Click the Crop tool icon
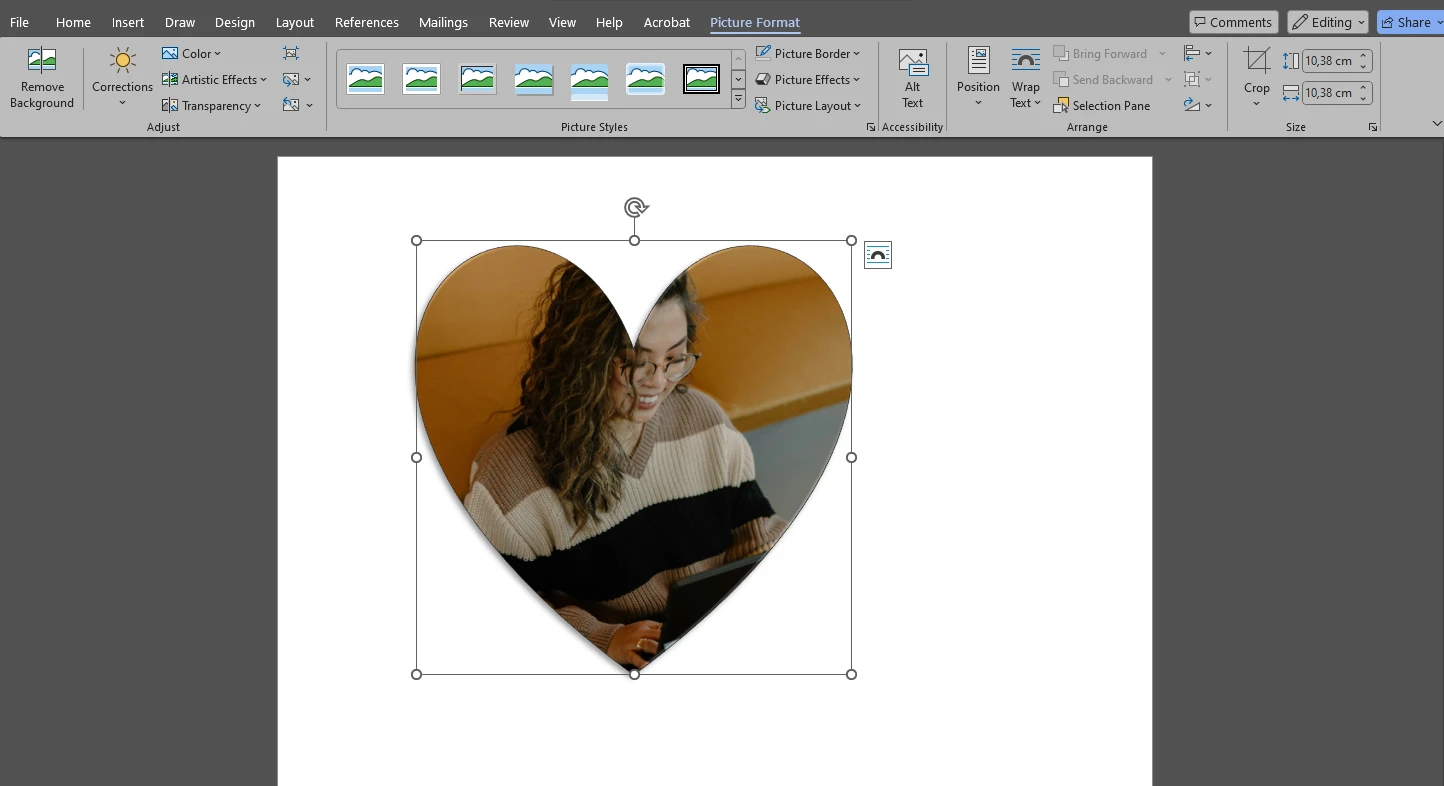Viewport: 1444px width, 786px height. click(x=1257, y=61)
